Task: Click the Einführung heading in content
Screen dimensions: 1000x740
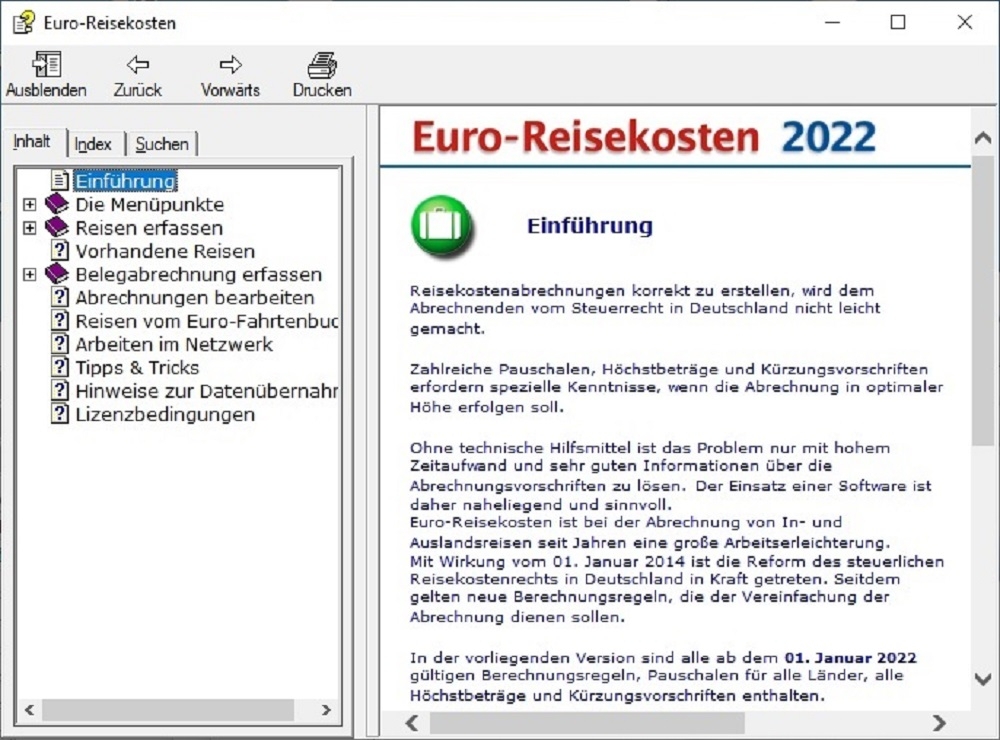Action: coord(590,226)
